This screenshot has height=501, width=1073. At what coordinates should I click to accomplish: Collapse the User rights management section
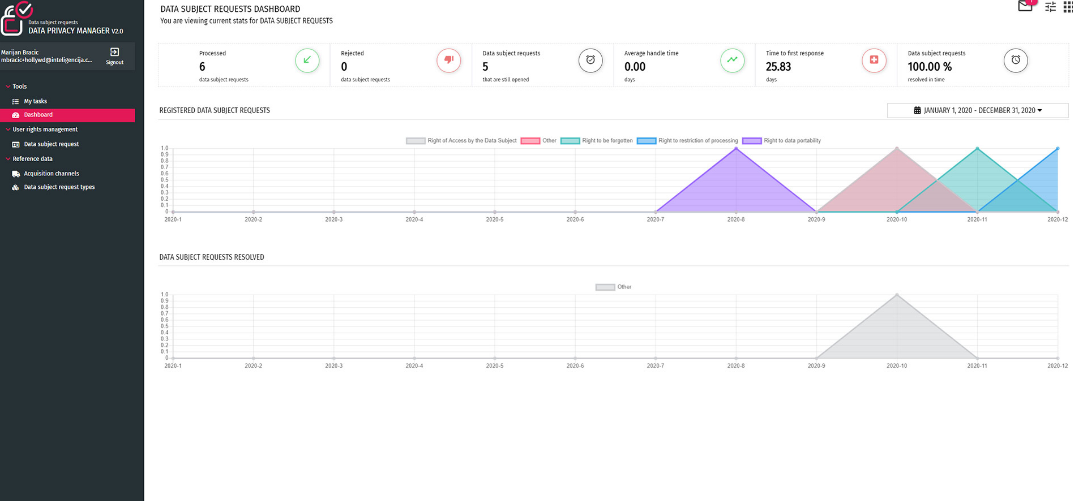[x=8, y=129]
